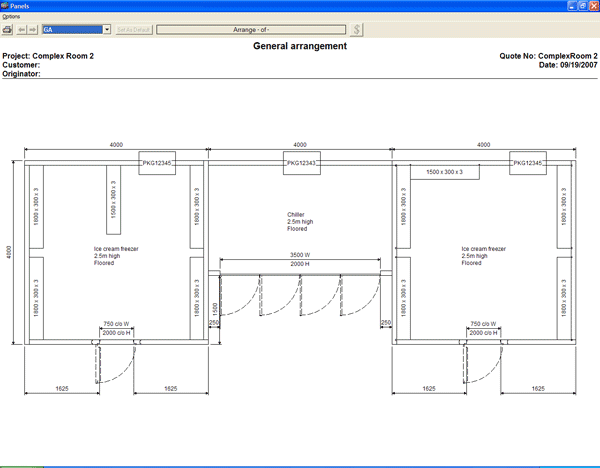Click the horizontal 1500 x 300 x 3 shelf
Image resolution: width=600 pixels, height=468 pixels.
click(x=445, y=172)
